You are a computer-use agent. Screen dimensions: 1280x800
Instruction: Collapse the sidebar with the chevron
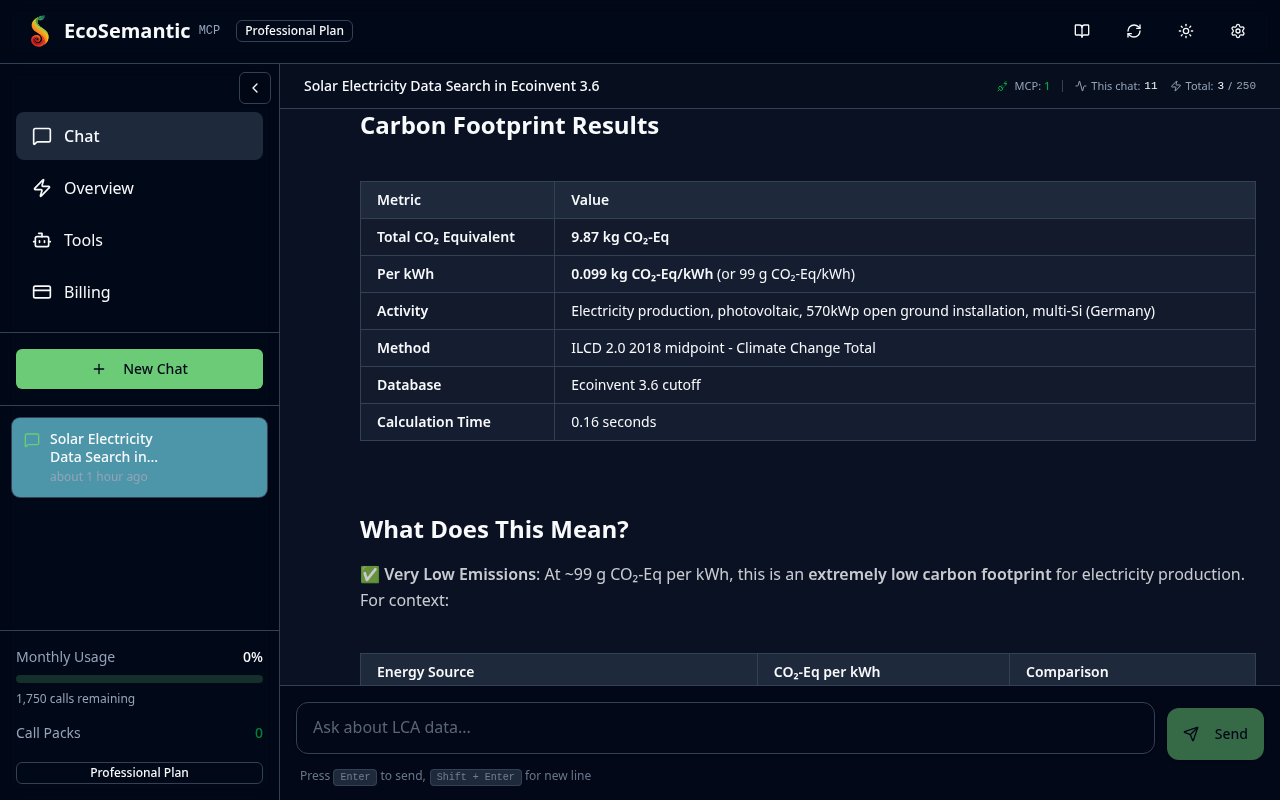pyautogui.click(x=254, y=88)
